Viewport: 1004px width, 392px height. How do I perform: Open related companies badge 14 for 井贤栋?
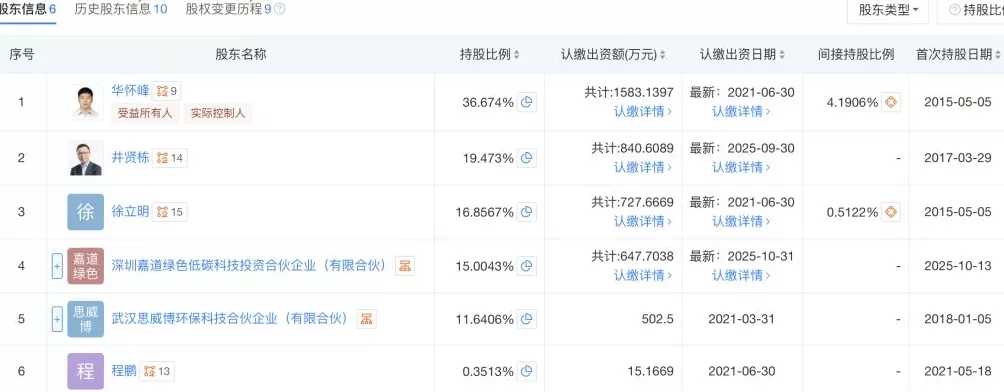click(170, 158)
